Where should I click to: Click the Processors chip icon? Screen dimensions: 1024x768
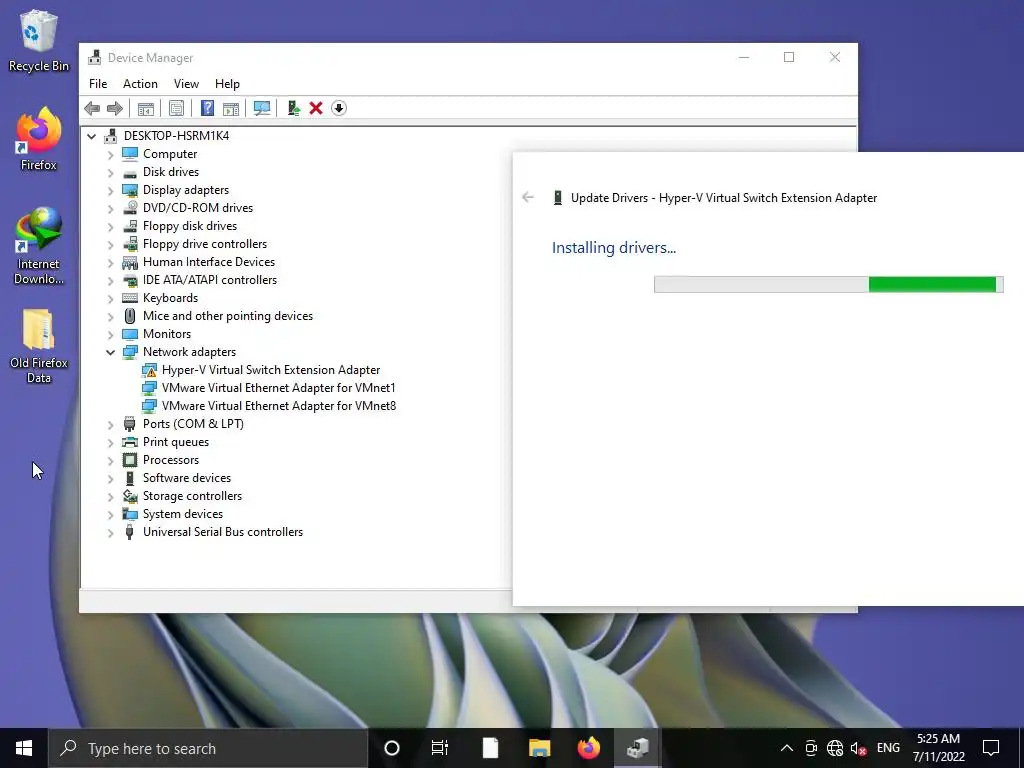130,460
